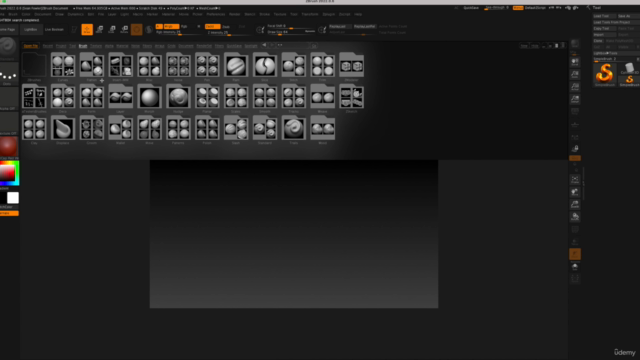Click the BPR render icon
The image size is (640, 360).
pos(575,43)
